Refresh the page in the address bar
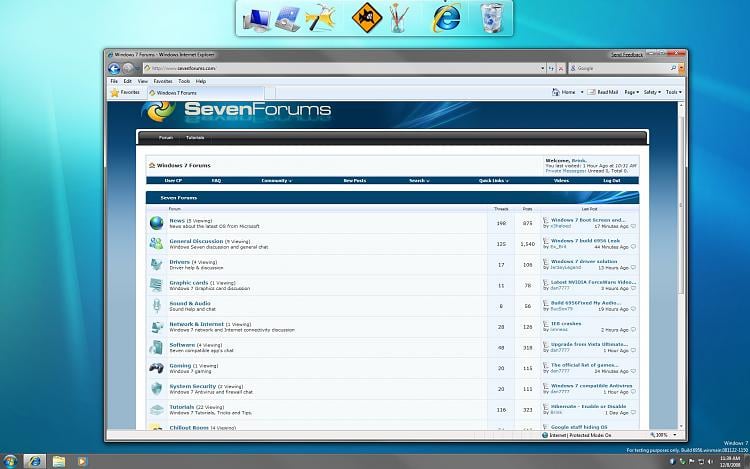Viewport: 750px width, 469px height. click(551, 68)
